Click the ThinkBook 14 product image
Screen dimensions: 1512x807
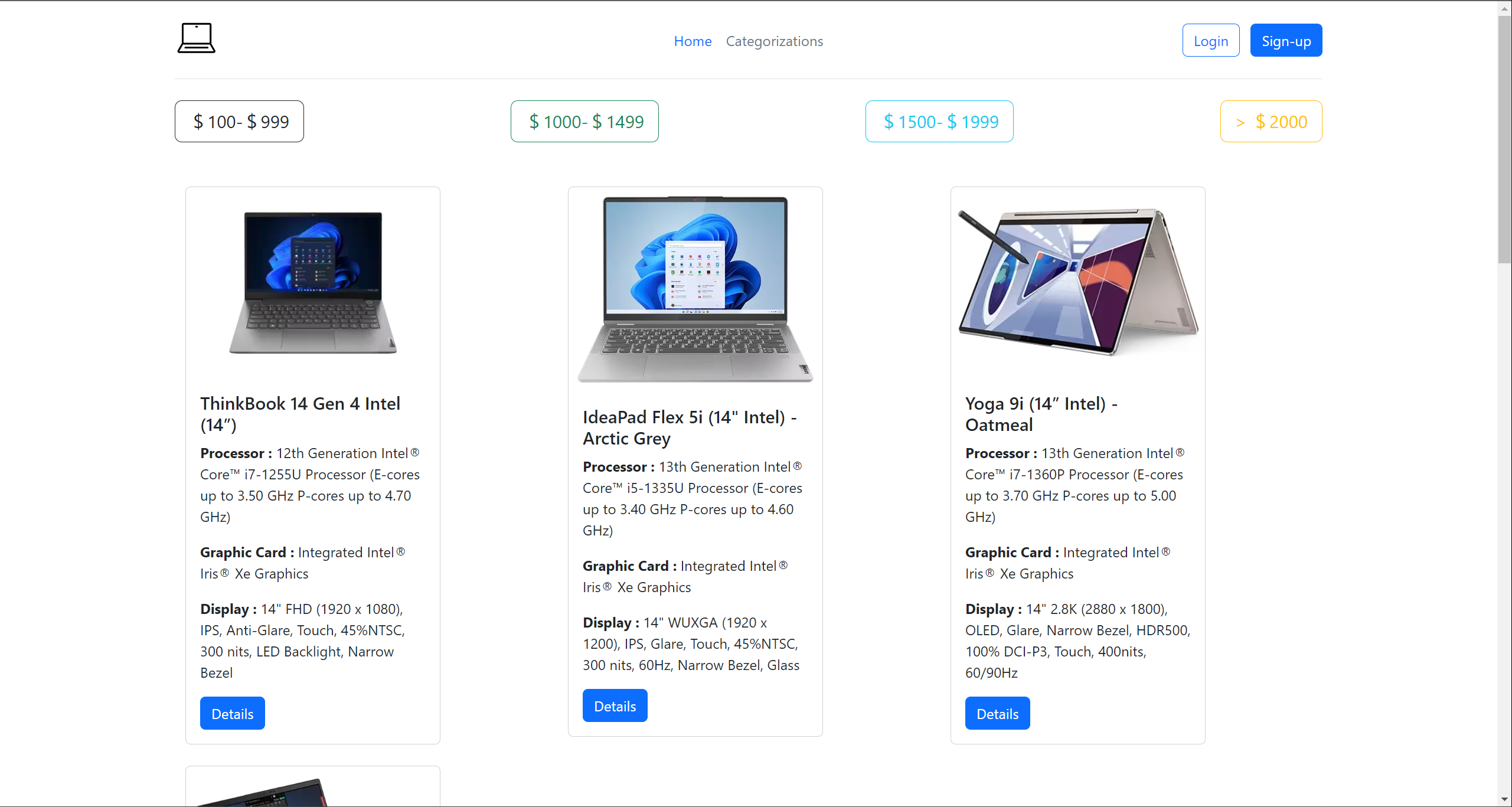312,282
